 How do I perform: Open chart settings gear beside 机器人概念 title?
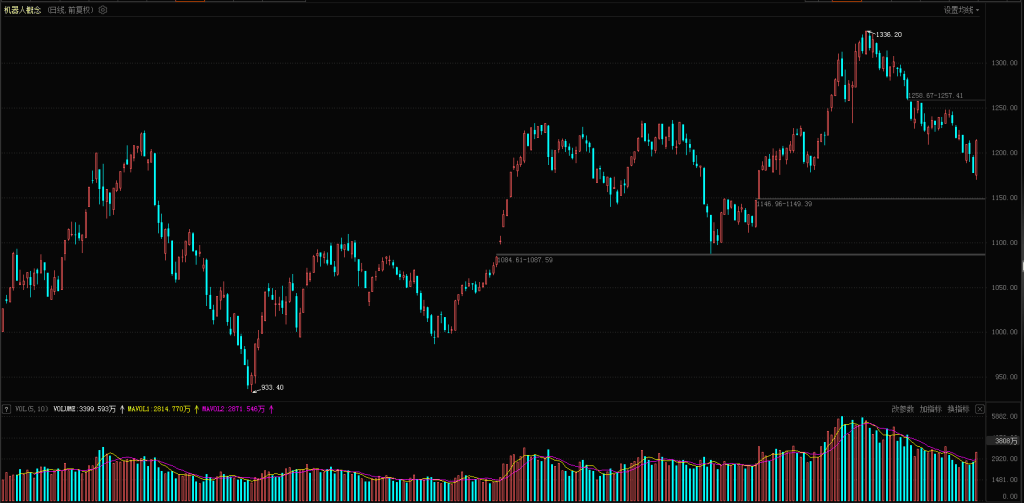pos(102,10)
